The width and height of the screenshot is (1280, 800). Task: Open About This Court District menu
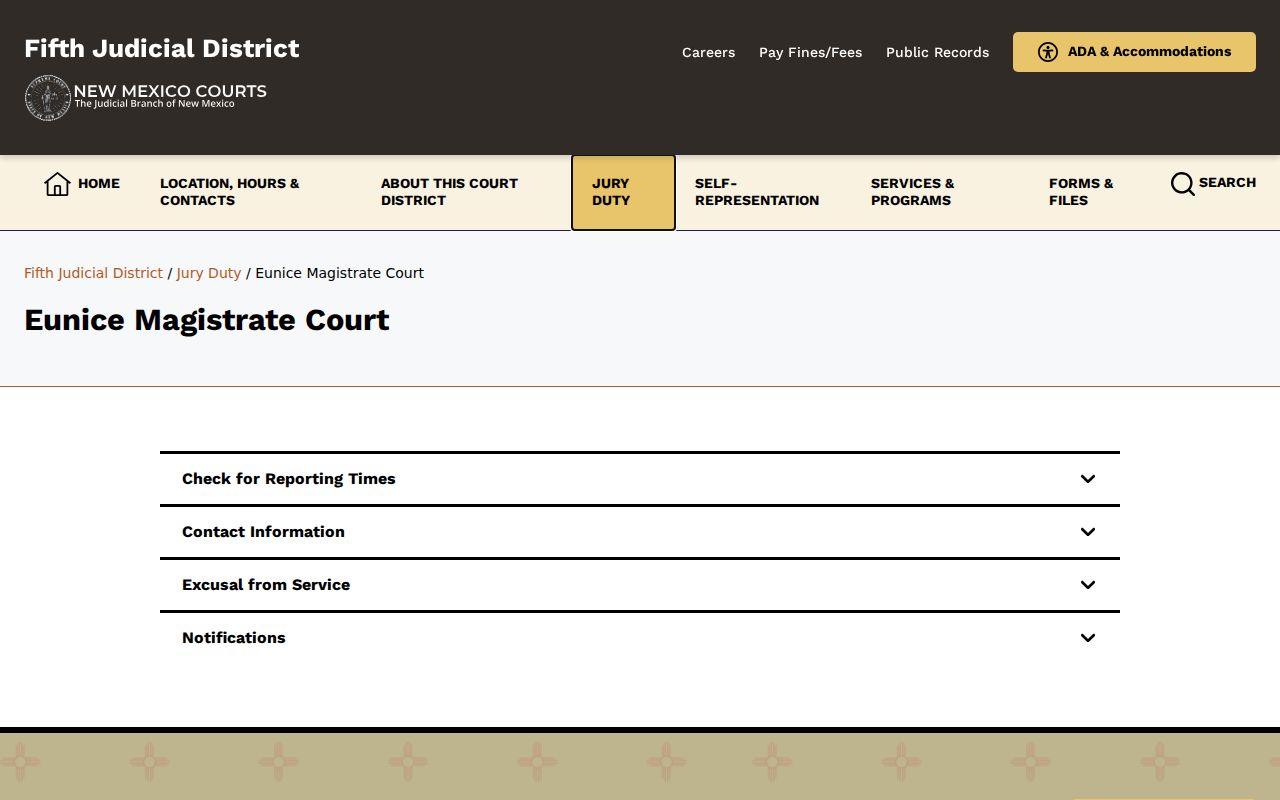pos(449,192)
